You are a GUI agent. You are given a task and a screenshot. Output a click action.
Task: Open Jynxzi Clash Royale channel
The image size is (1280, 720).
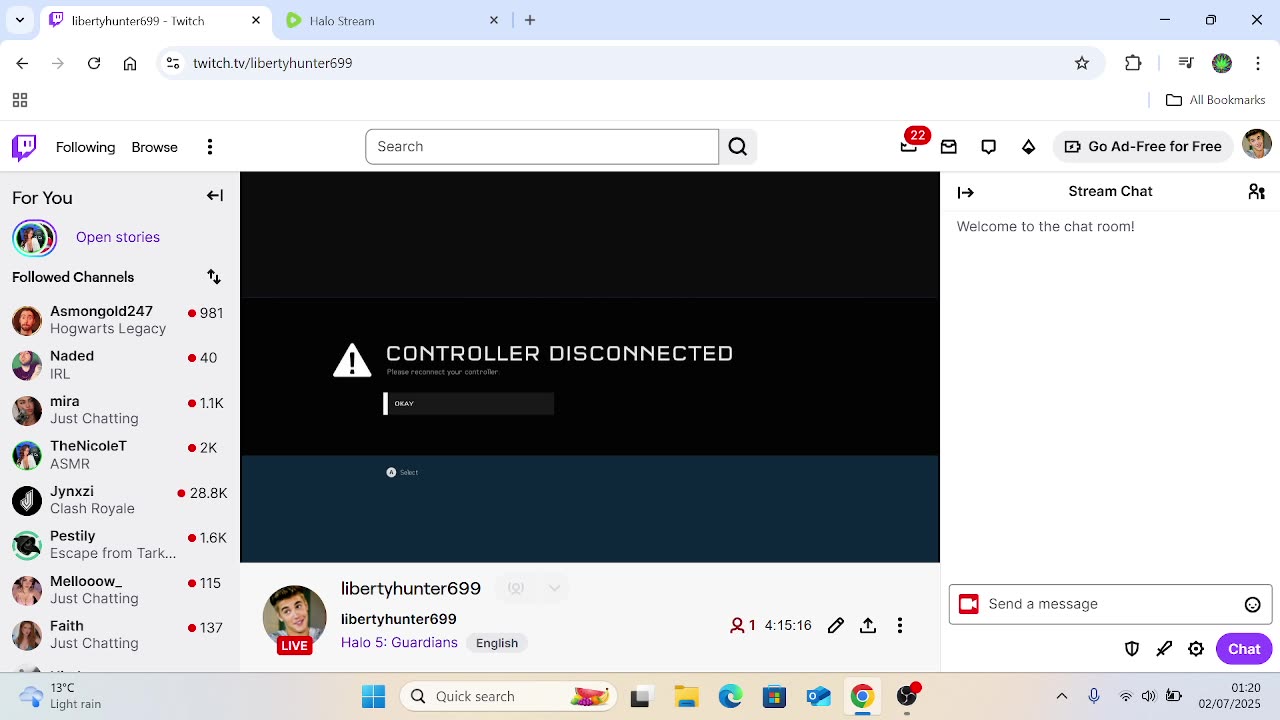pyautogui.click(x=120, y=500)
